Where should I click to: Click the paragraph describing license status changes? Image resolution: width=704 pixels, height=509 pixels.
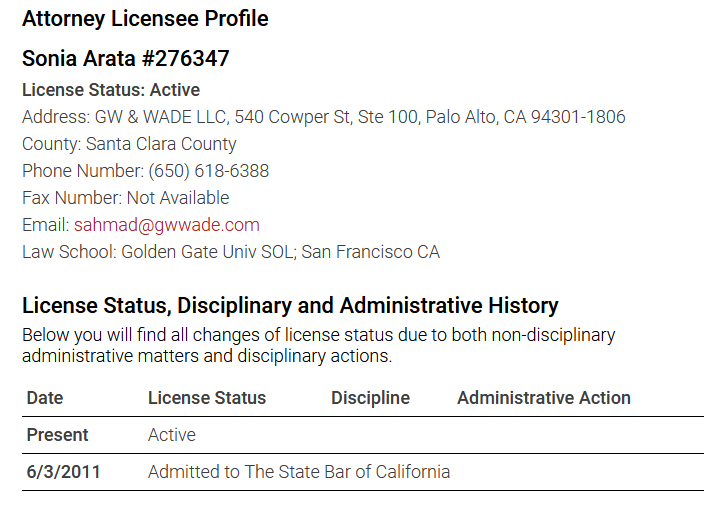coord(318,344)
